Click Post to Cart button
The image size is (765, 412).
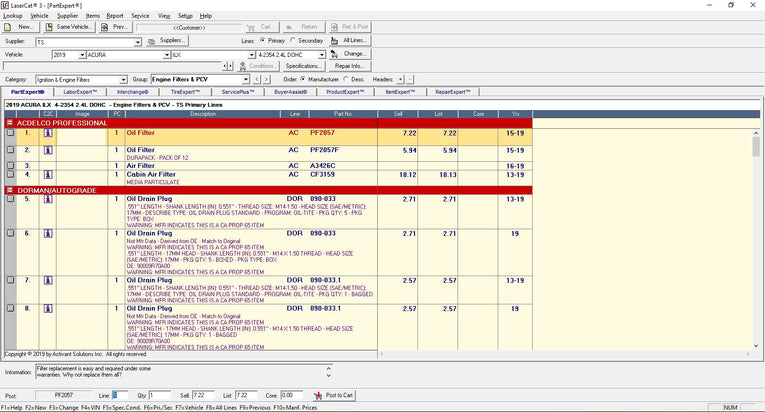334,395
